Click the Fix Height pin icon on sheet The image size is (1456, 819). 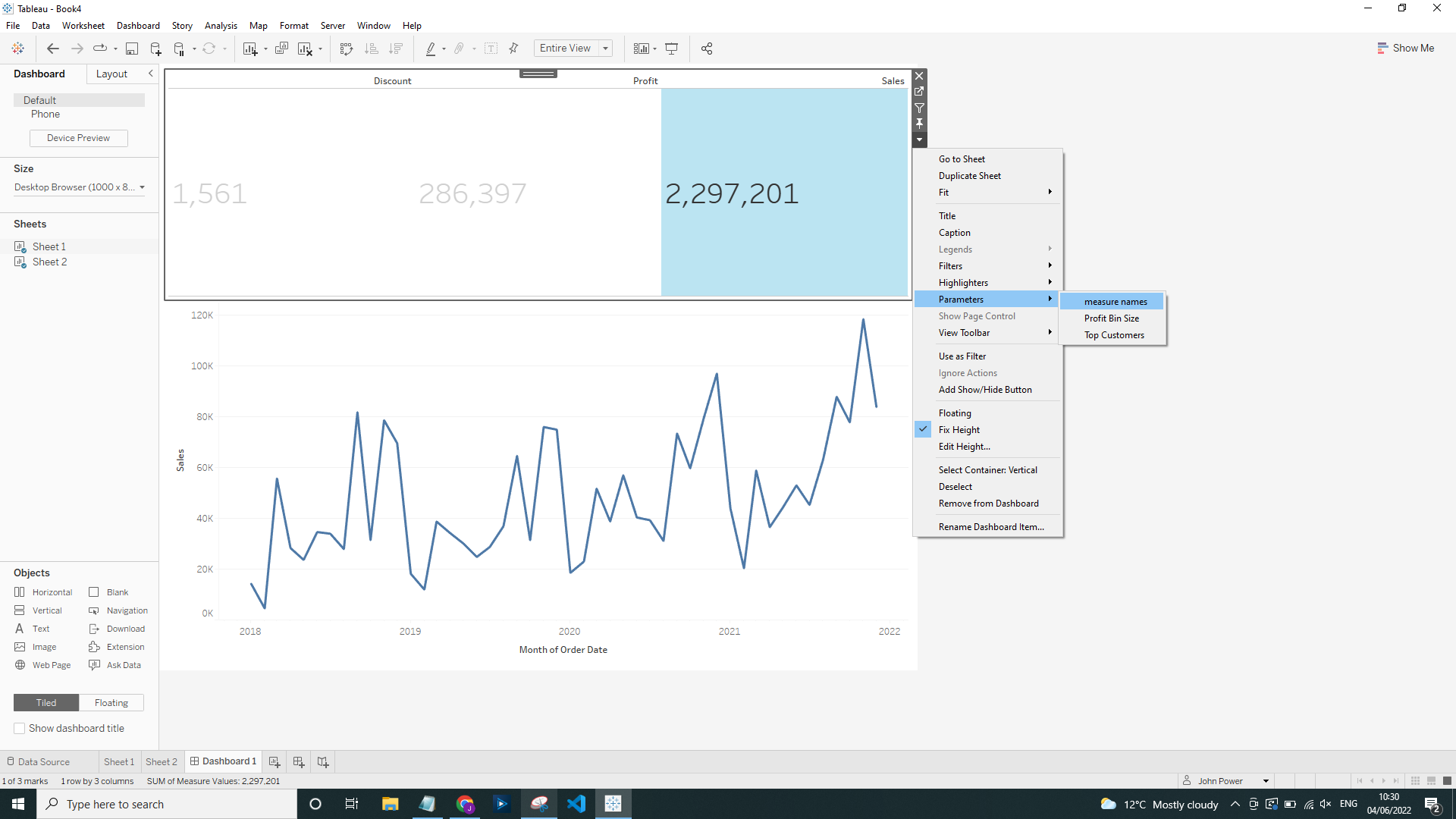pyautogui.click(x=919, y=124)
